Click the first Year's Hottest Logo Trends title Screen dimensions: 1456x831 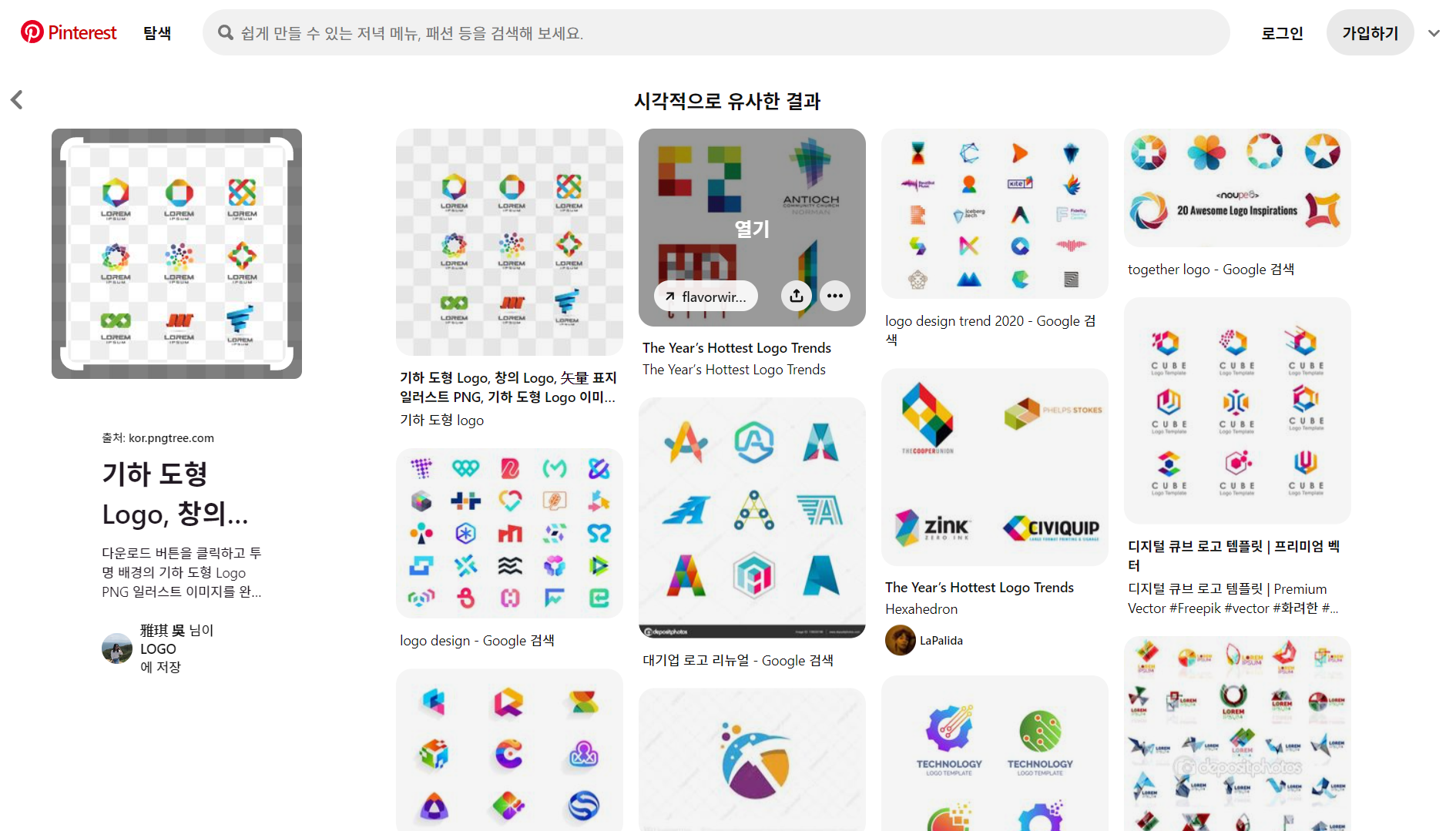tap(736, 347)
